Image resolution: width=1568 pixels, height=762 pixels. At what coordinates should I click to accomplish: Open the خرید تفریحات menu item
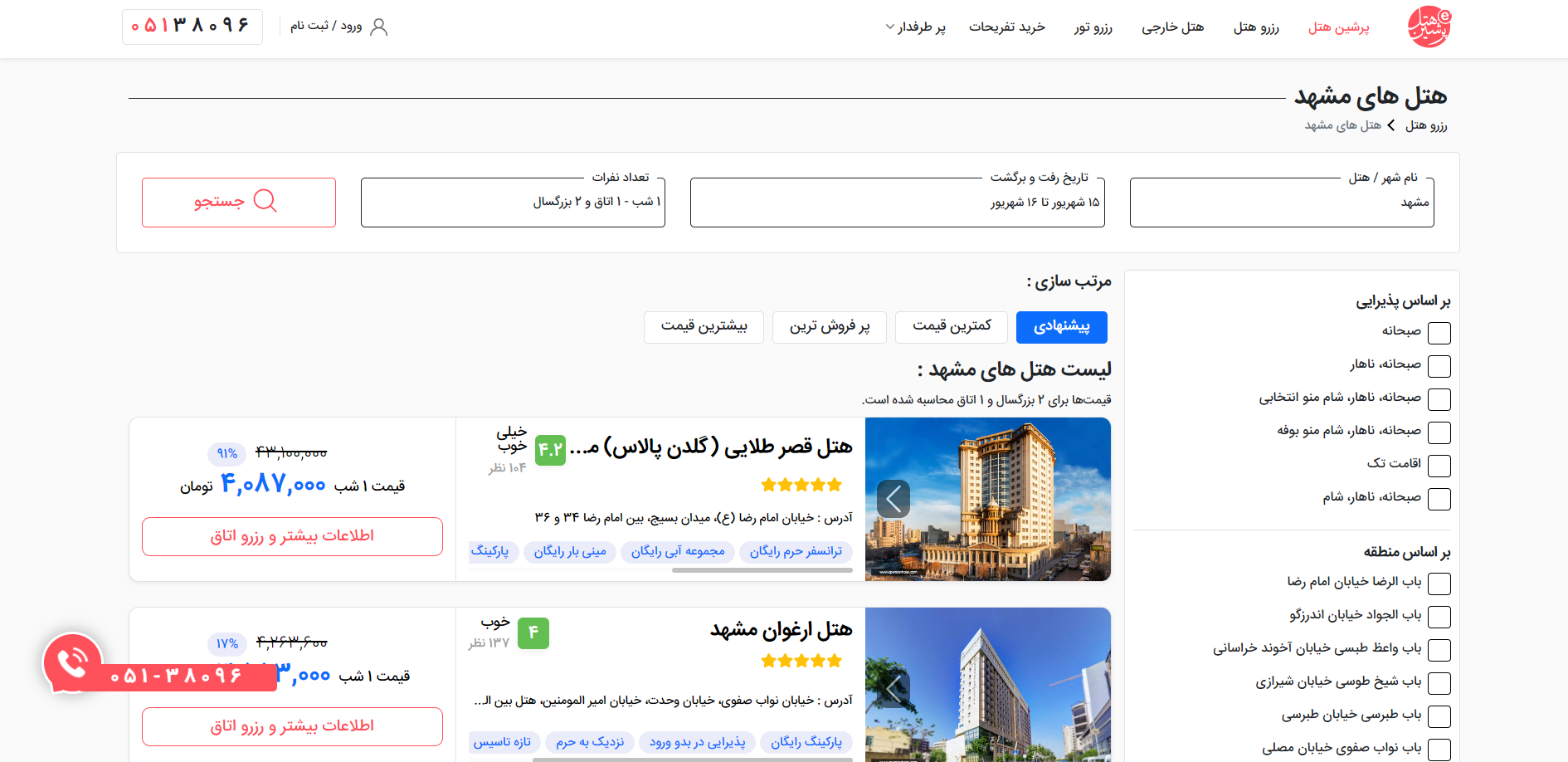pos(1007,27)
